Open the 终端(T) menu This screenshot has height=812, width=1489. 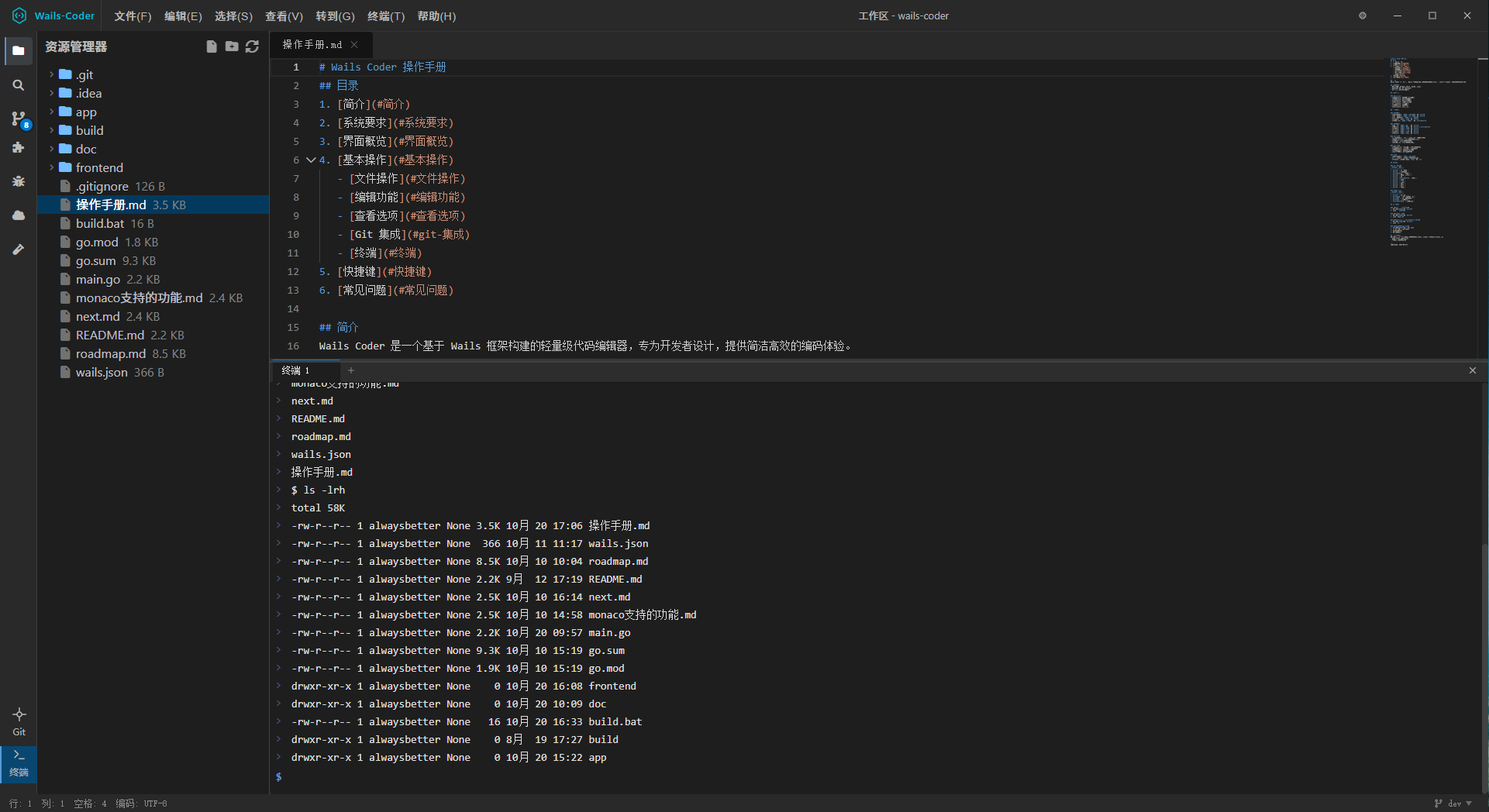[x=386, y=16]
